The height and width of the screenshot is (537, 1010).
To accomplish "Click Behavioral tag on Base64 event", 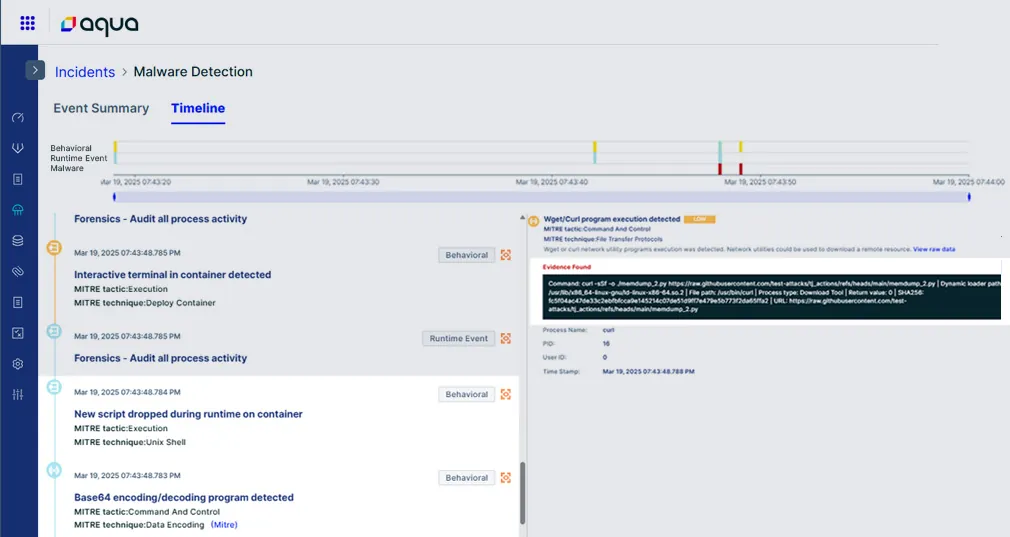I will pyautogui.click(x=466, y=478).
